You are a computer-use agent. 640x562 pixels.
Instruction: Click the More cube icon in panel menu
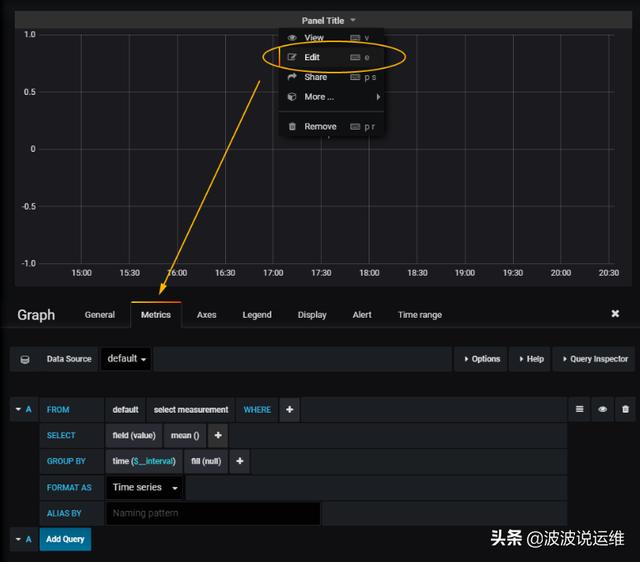292,97
